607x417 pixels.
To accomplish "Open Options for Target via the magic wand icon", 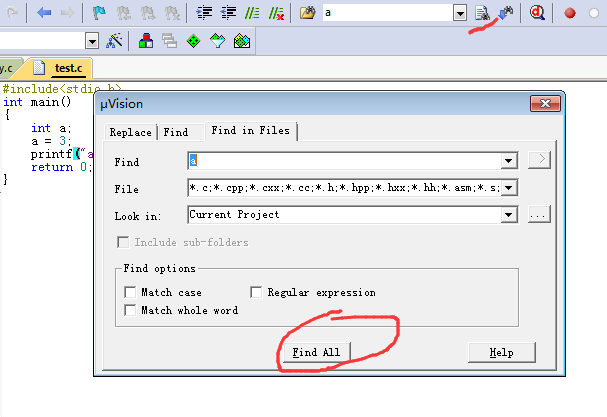I will click(x=114, y=41).
